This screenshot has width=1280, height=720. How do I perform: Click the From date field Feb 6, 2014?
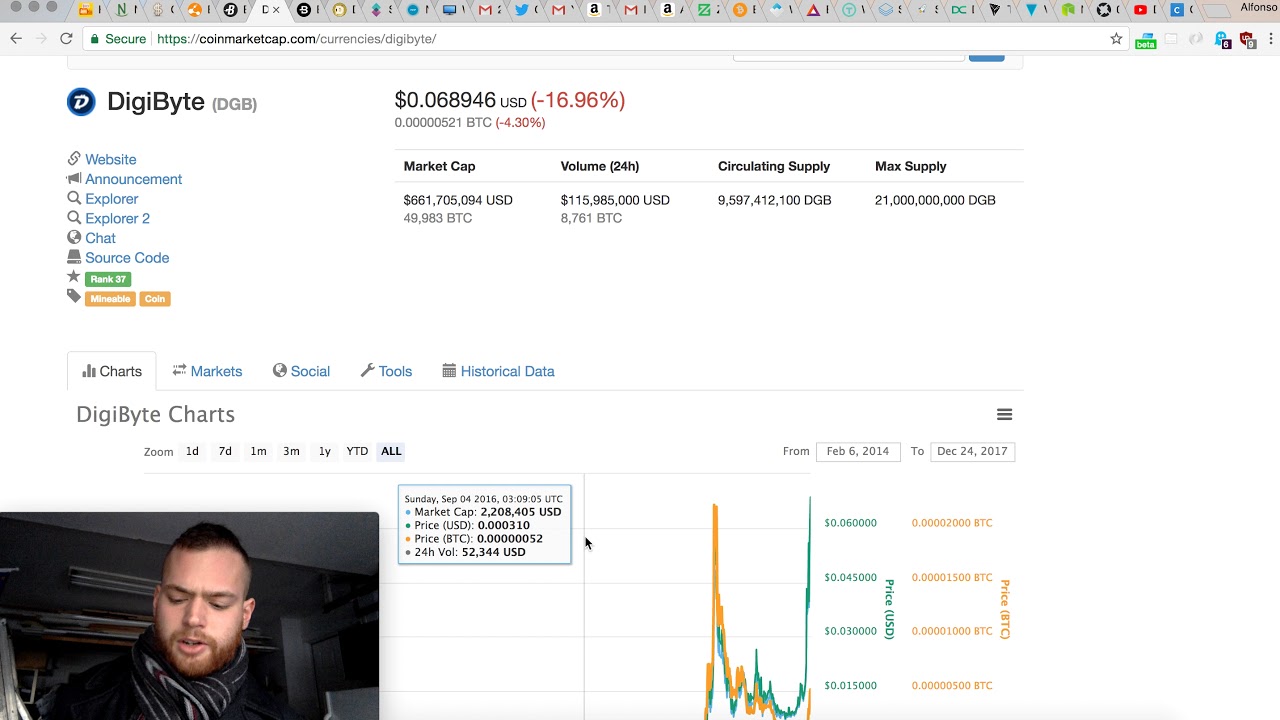pos(858,451)
